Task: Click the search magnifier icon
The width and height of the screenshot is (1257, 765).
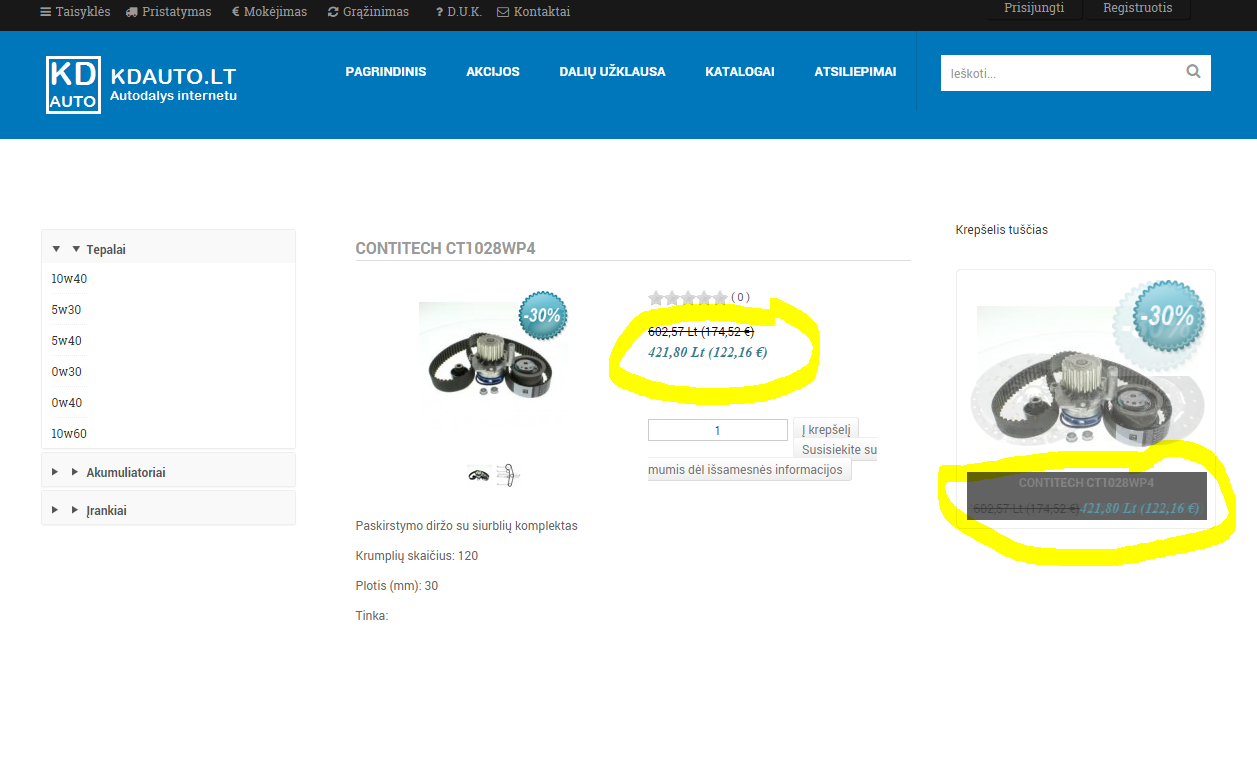Action: [1193, 72]
